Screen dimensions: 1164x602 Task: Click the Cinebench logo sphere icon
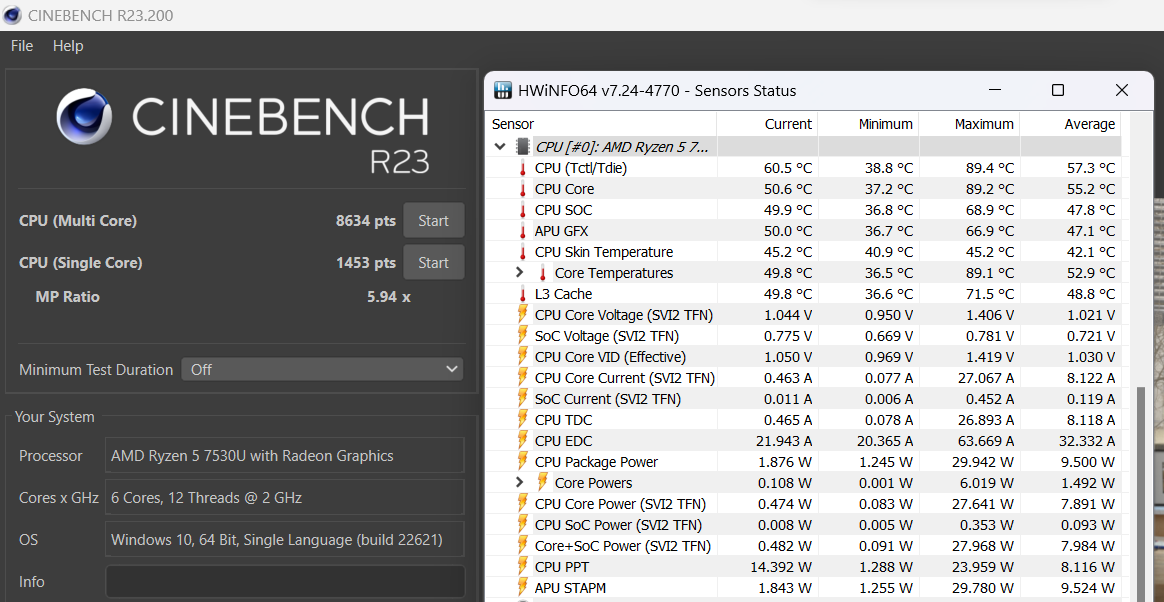pyautogui.click(x=84, y=117)
